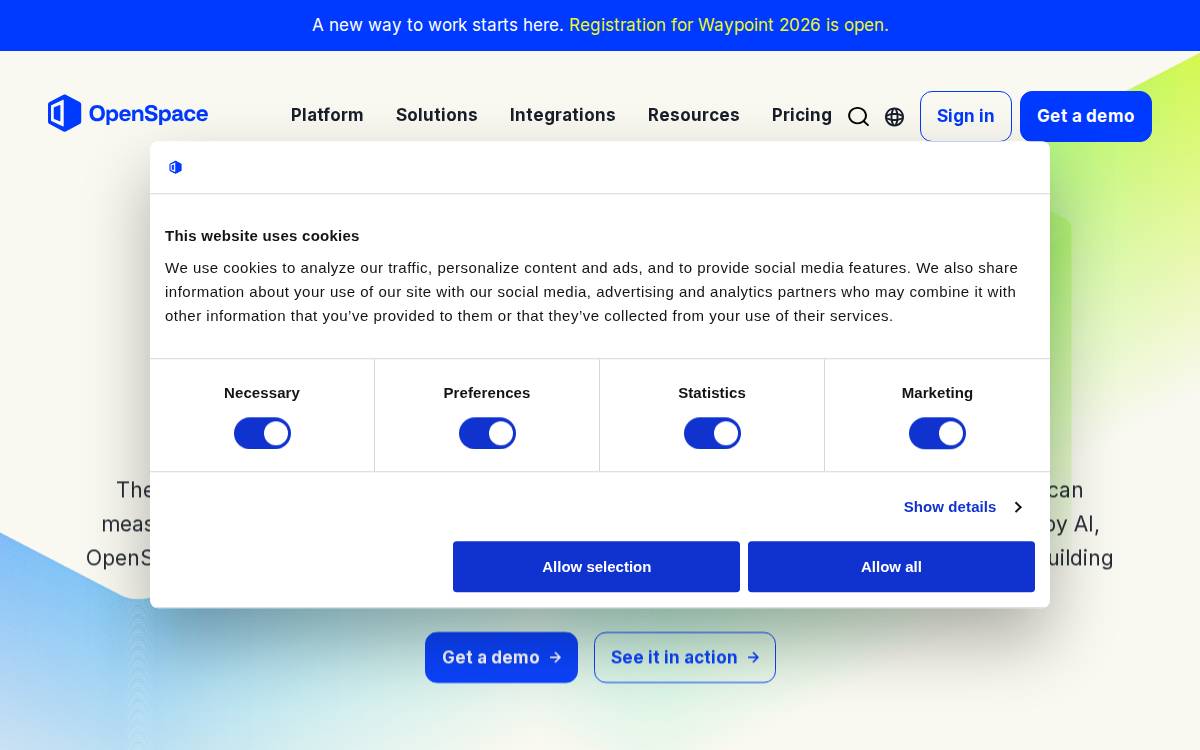
Task: Open the language globe icon
Action: click(895, 117)
